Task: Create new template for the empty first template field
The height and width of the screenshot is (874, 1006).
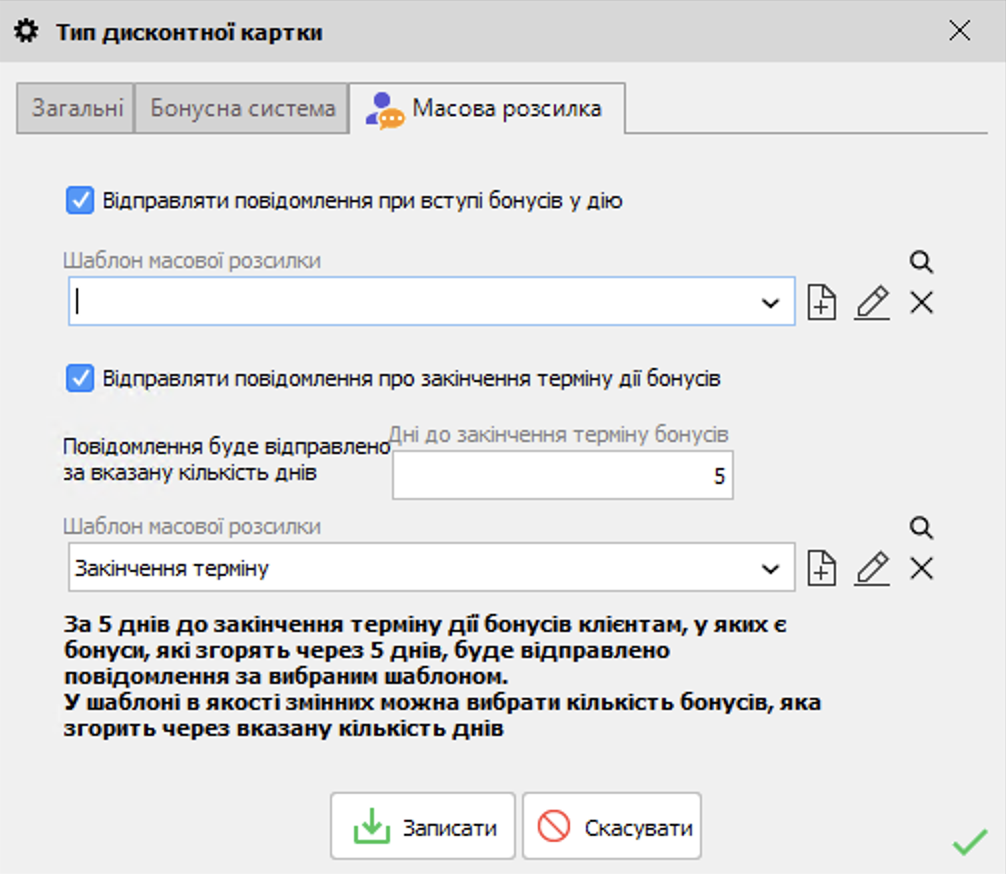Action: point(822,302)
